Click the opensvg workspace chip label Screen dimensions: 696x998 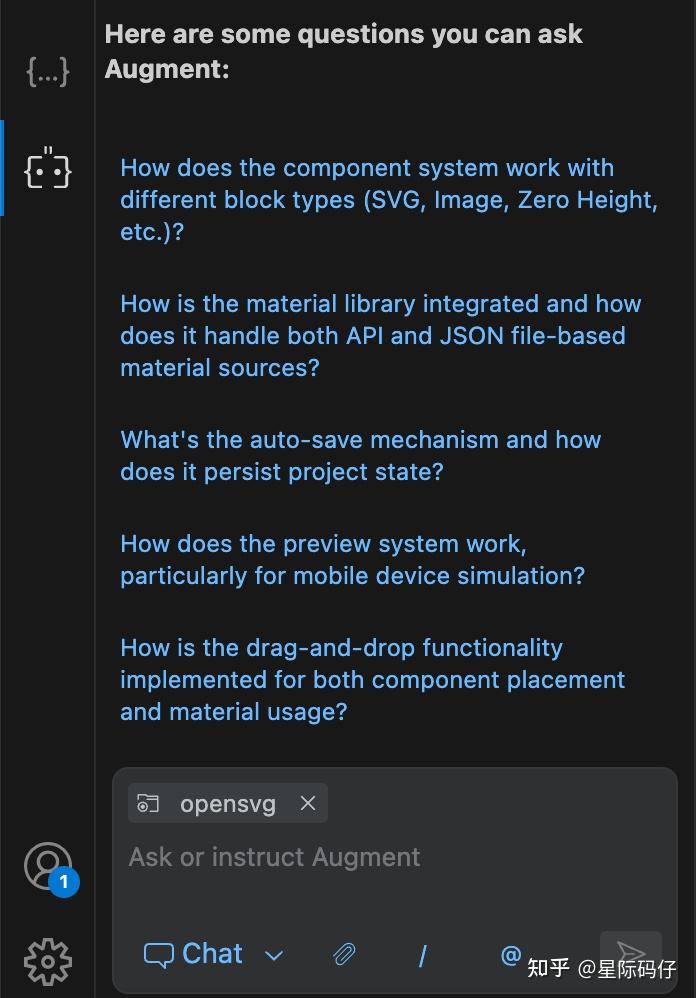(227, 804)
